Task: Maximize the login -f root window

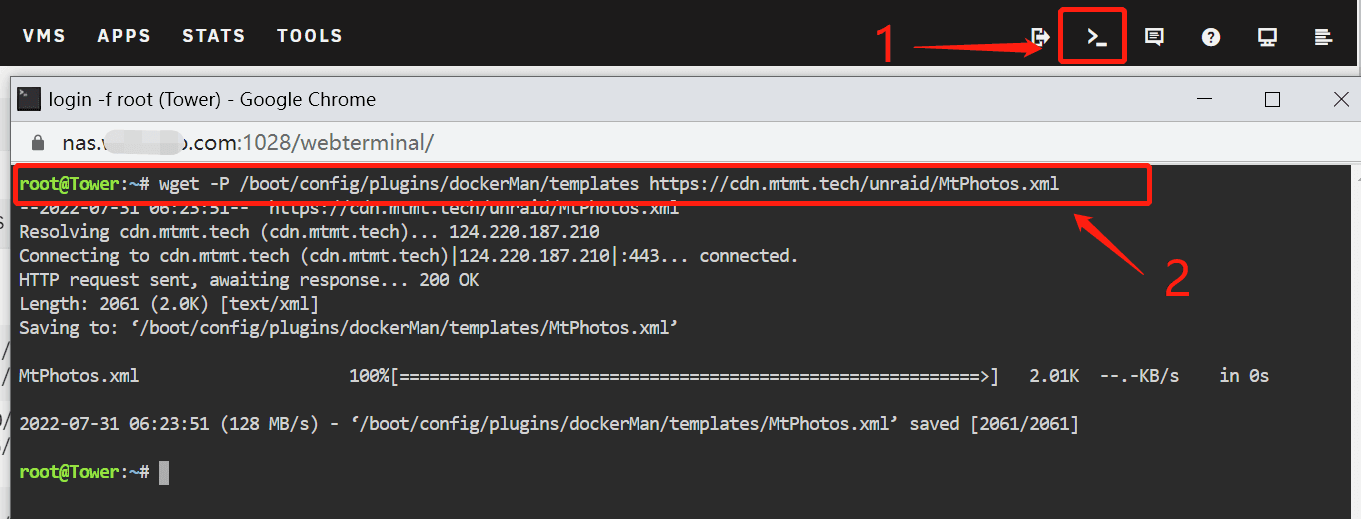Action: click(1272, 99)
